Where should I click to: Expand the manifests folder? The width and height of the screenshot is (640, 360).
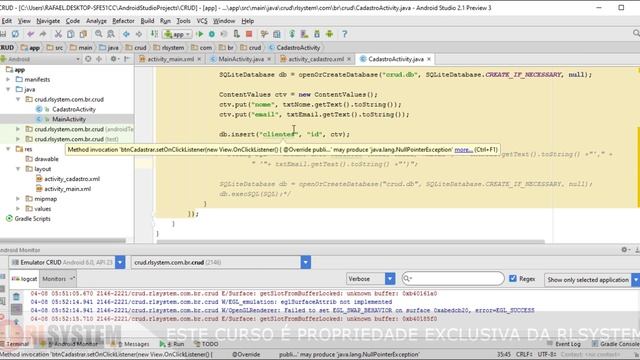pyautogui.click(x=8, y=80)
